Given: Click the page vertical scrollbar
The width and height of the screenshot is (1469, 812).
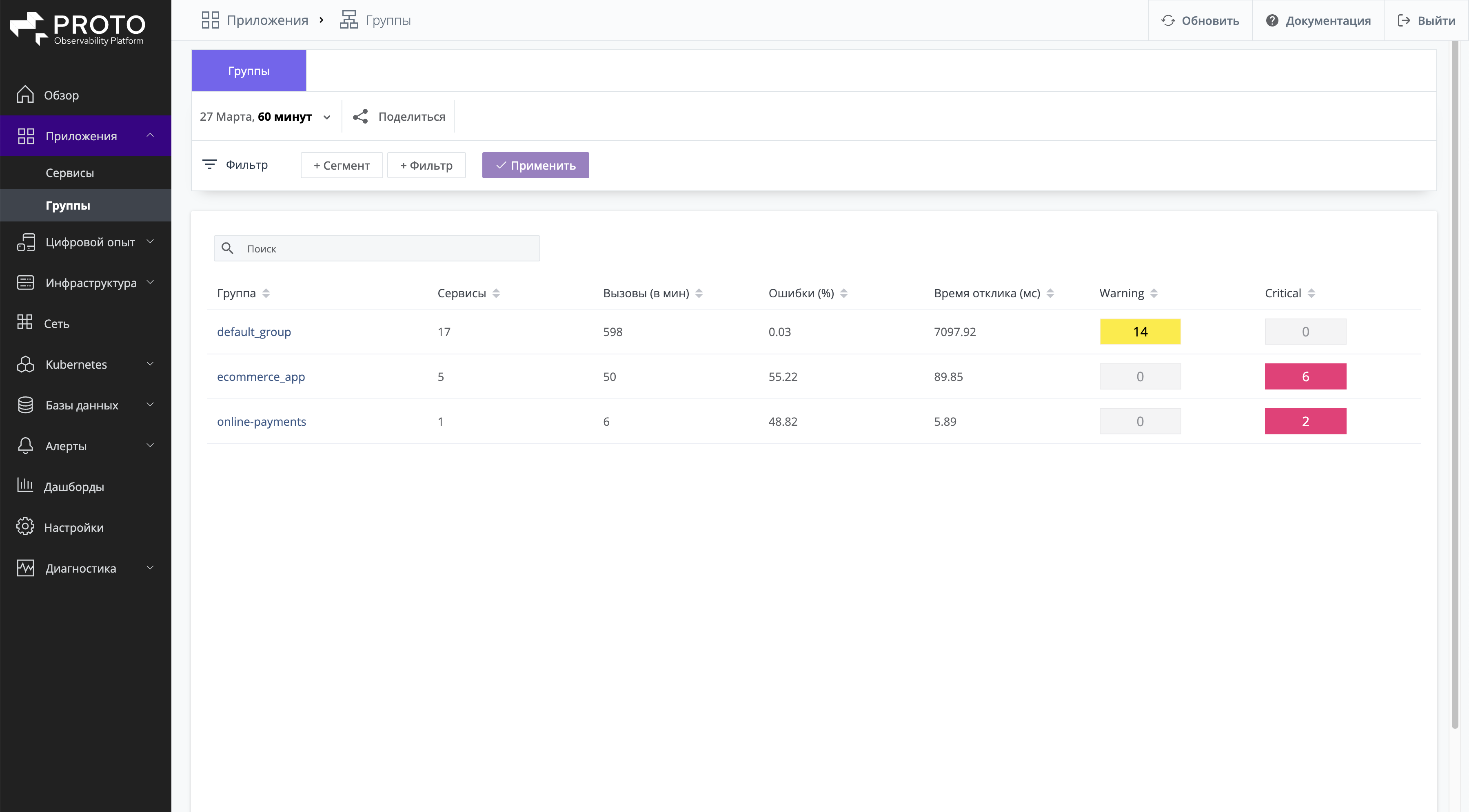Looking at the screenshot, I should (1455, 385).
